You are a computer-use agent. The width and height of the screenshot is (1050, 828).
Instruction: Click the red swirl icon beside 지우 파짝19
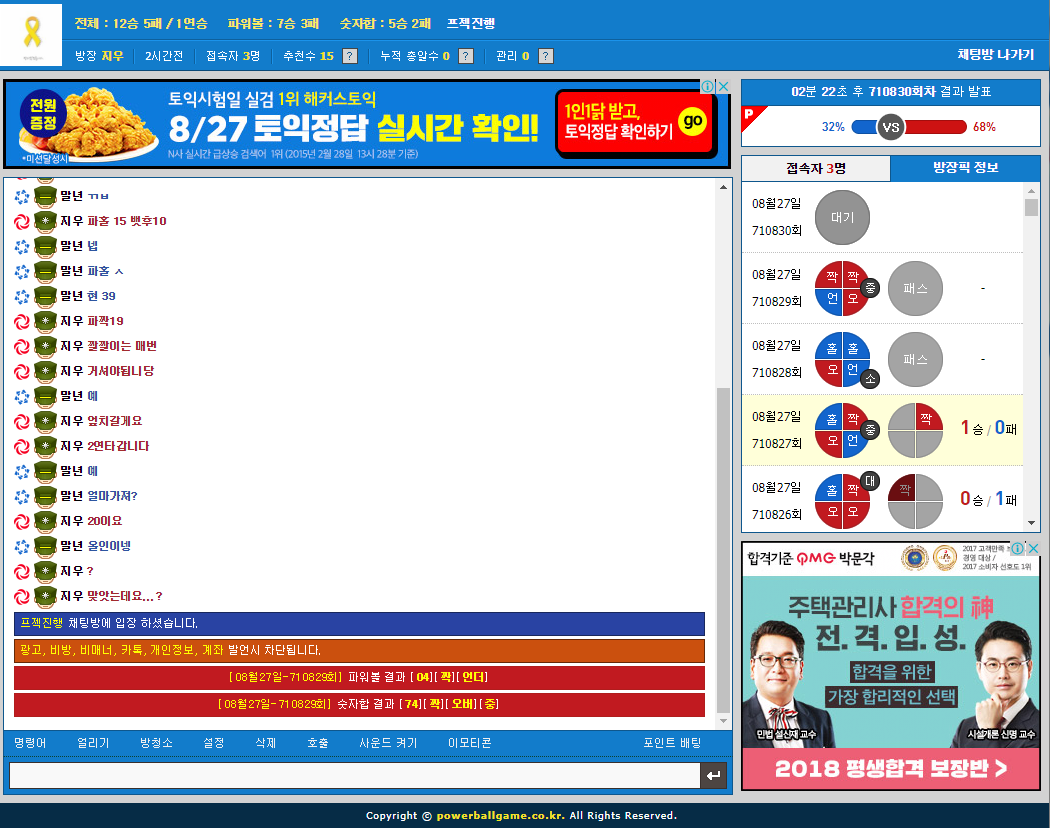[x=22, y=321]
